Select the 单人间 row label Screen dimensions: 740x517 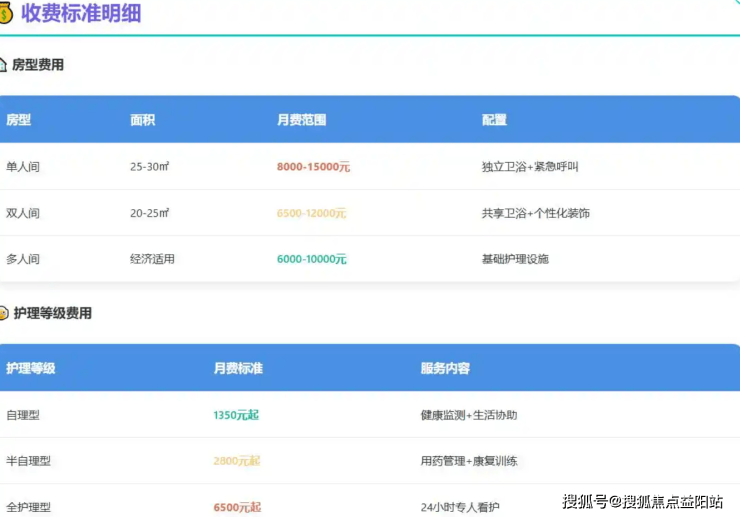(x=23, y=167)
